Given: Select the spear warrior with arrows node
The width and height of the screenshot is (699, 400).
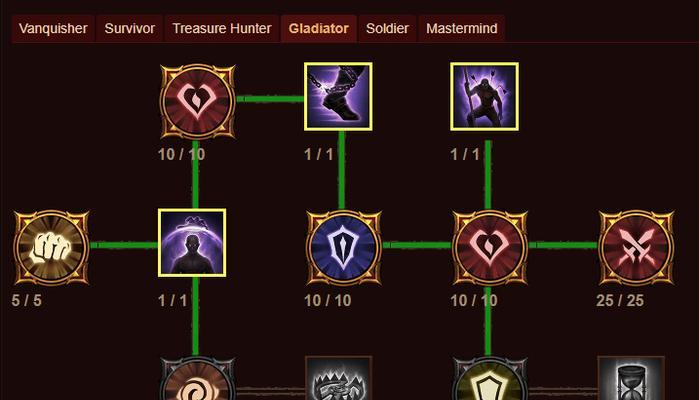Looking at the screenshot, I should (485, 97).
